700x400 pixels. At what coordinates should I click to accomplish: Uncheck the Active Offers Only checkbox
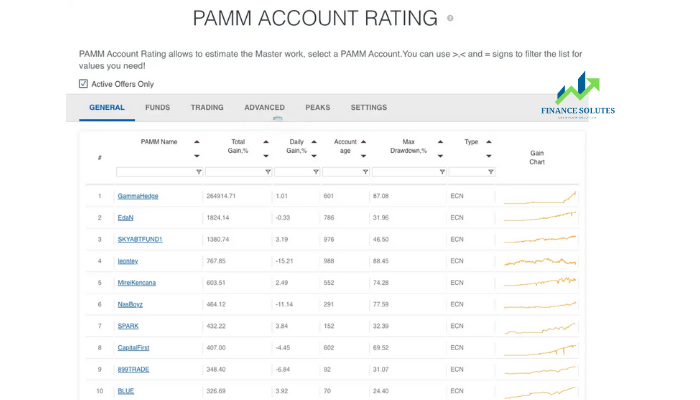click(83, 83)
